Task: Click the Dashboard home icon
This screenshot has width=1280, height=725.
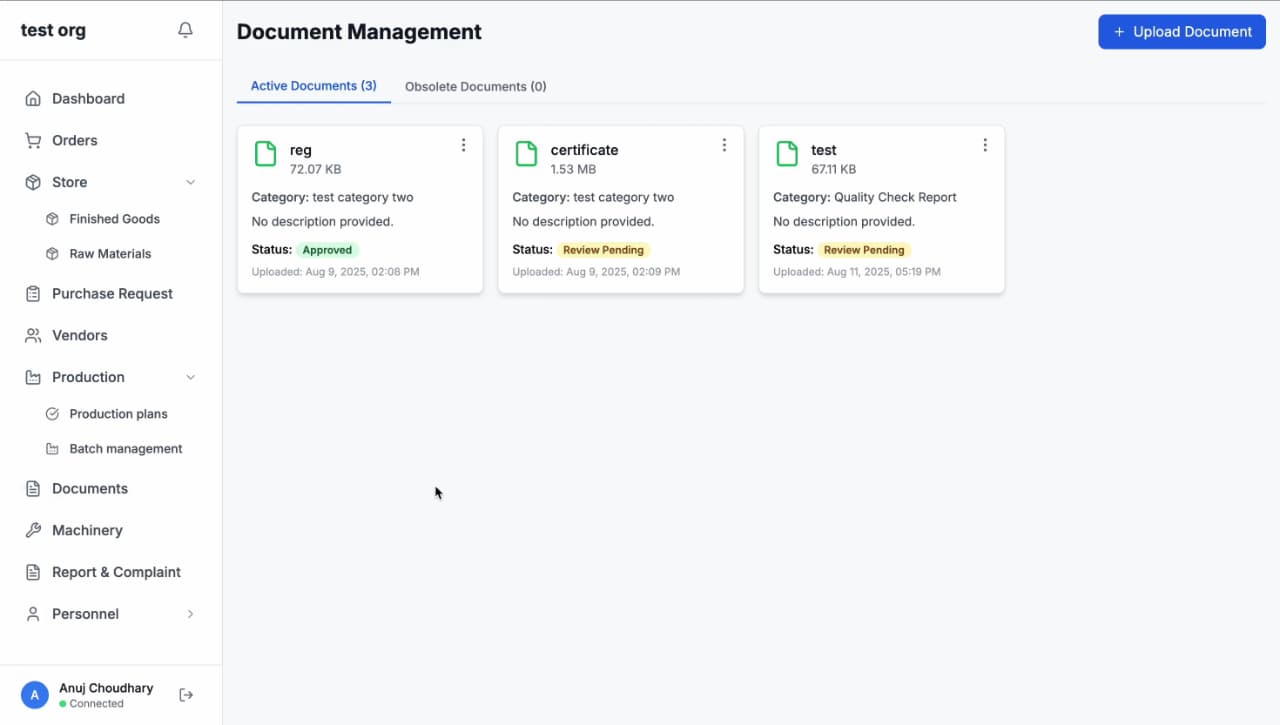Action: pos(33,99)
